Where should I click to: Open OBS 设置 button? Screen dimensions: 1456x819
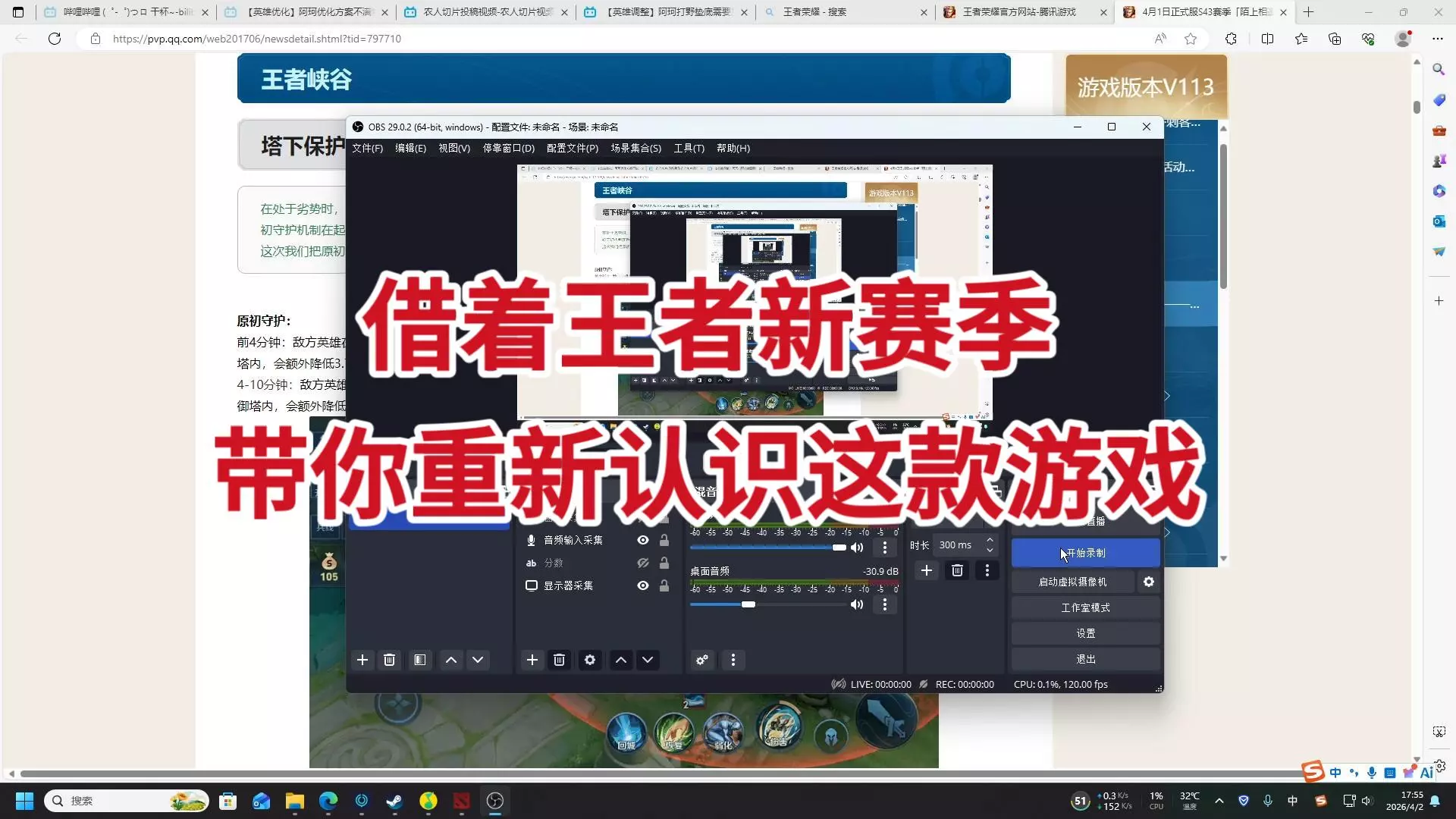pyautogui.click(x=1085, y=633)
